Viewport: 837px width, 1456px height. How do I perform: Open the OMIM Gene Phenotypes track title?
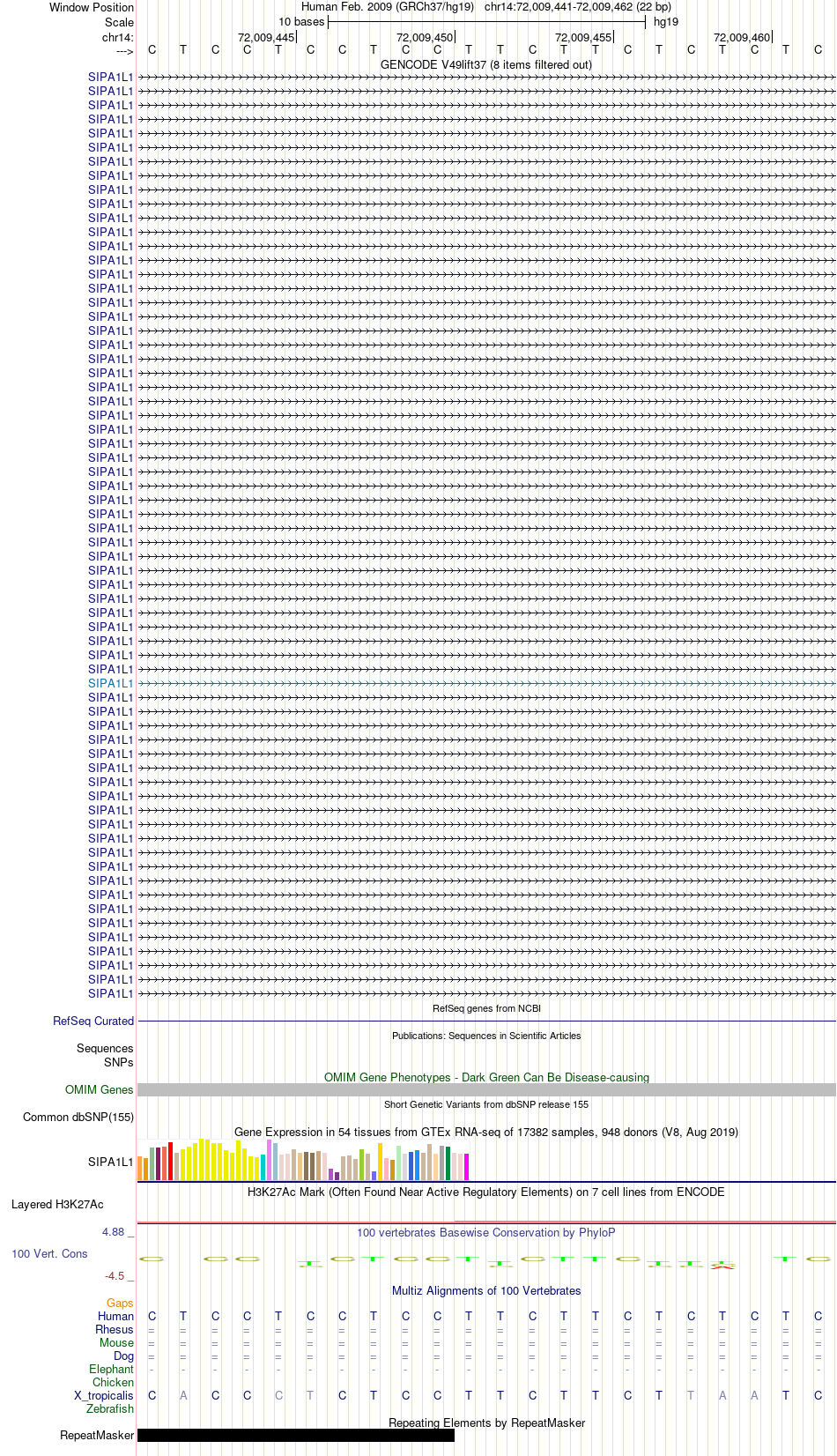point(486,1077)
